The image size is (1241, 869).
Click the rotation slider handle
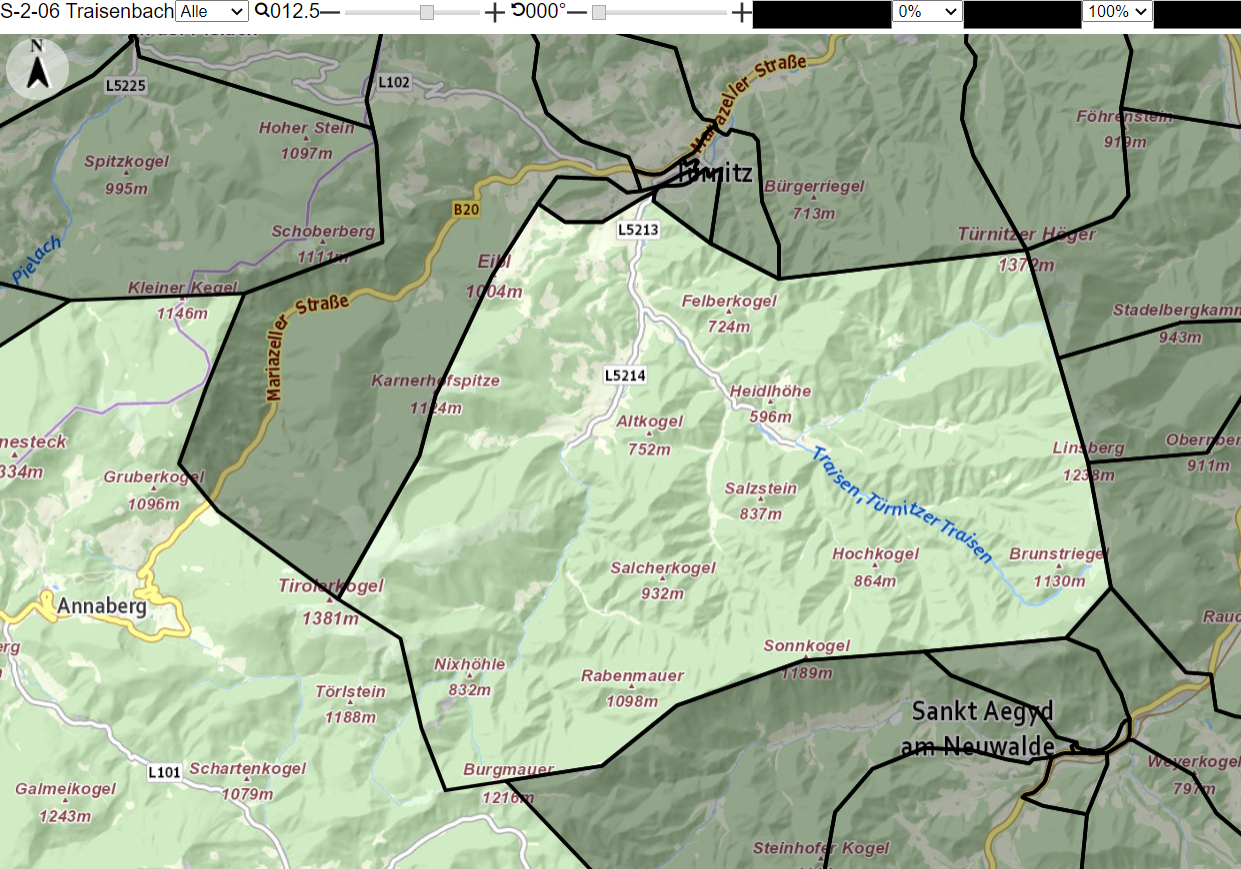coord(599,12)
